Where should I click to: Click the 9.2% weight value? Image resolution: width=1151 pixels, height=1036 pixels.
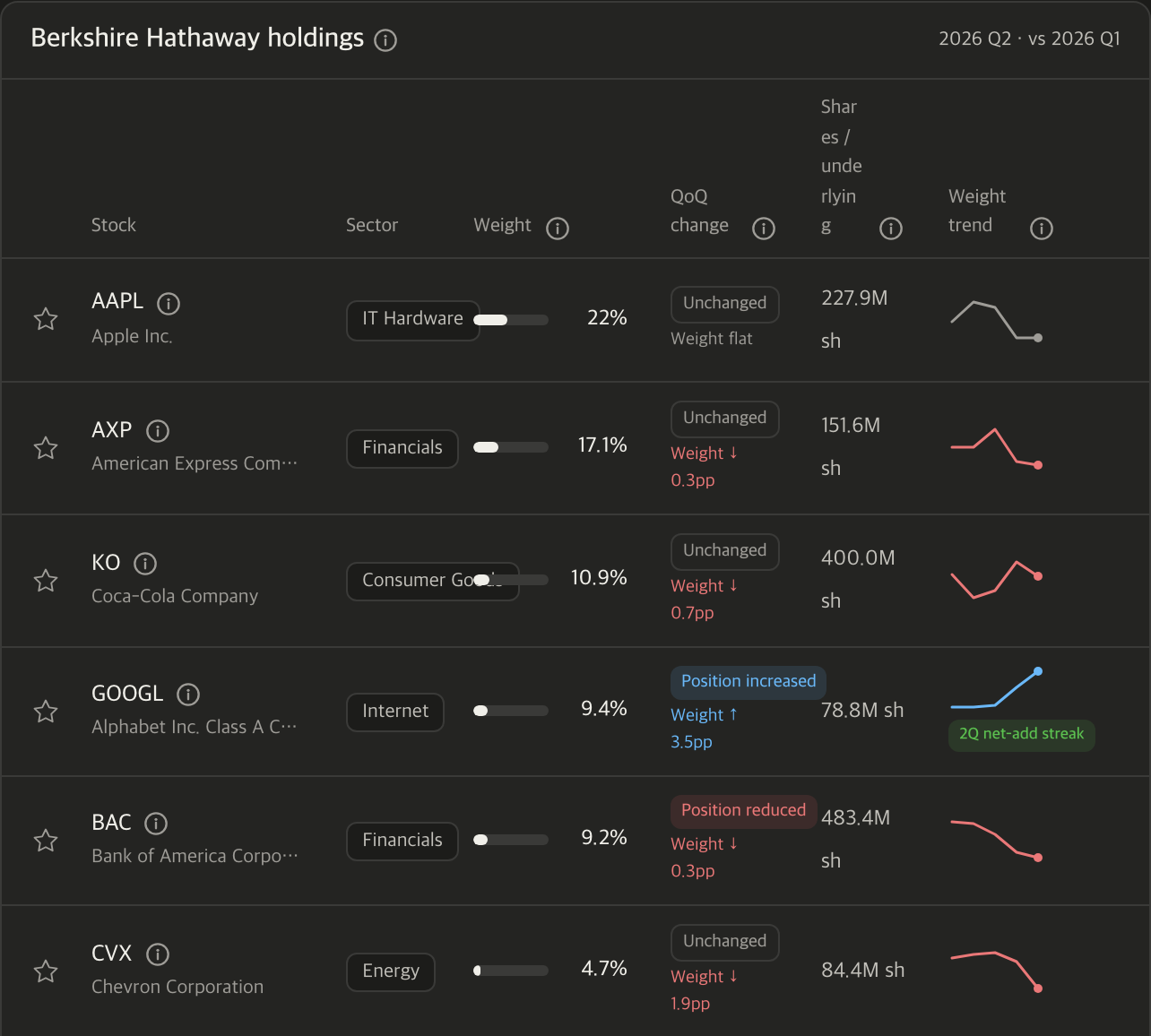[604, 838]
